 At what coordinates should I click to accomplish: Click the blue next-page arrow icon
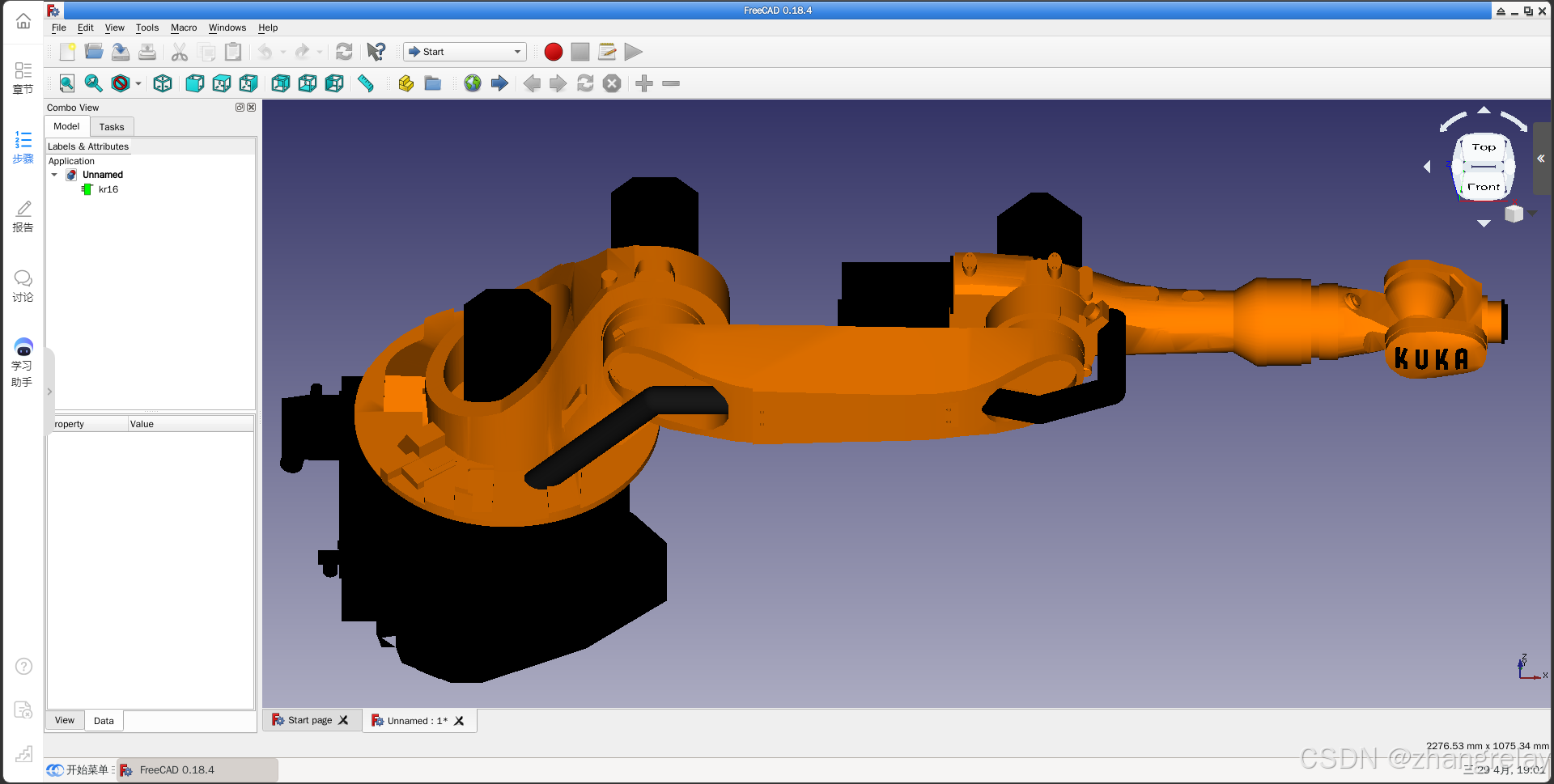499,83
